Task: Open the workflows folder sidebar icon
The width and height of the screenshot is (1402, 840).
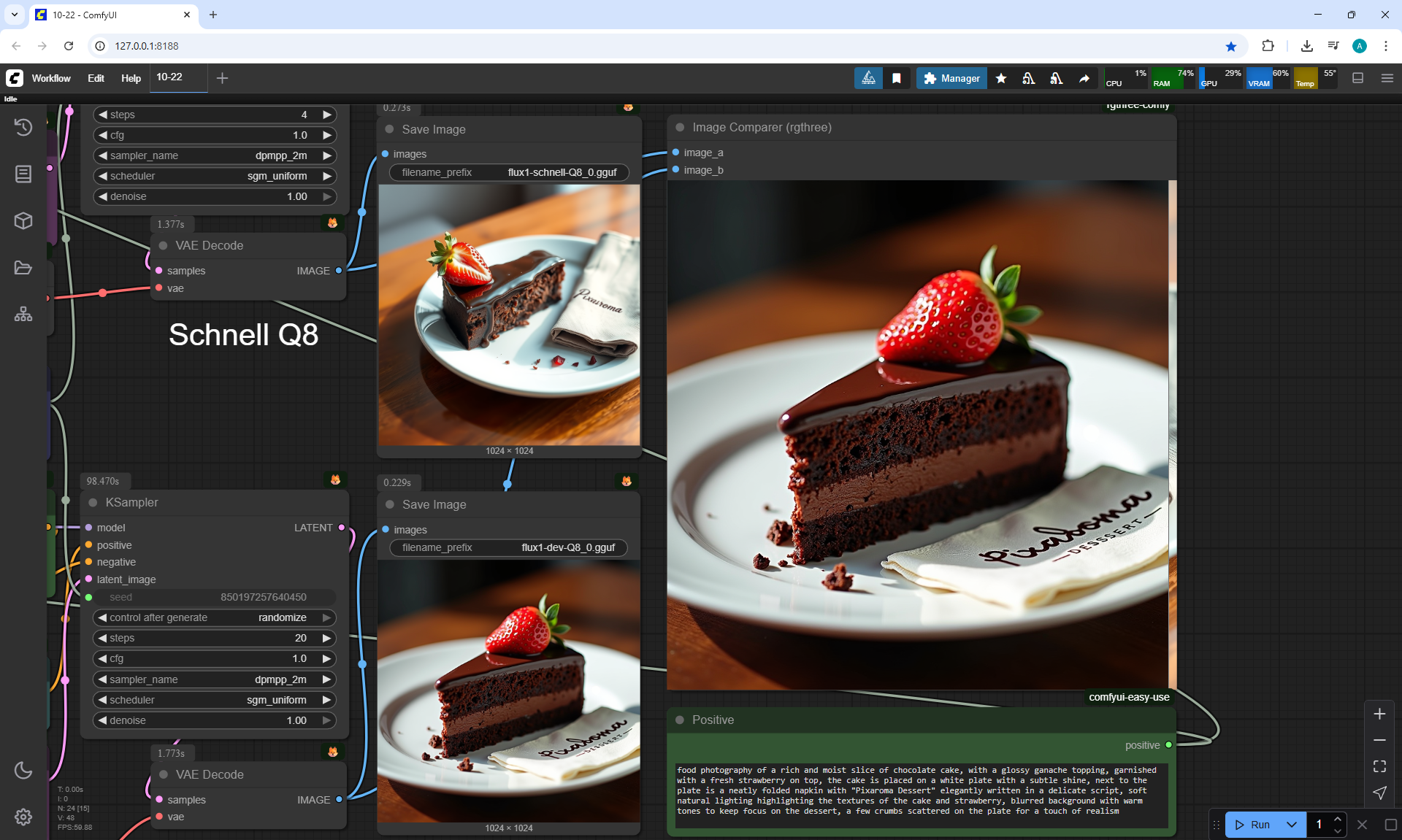Action: [23, 268]
